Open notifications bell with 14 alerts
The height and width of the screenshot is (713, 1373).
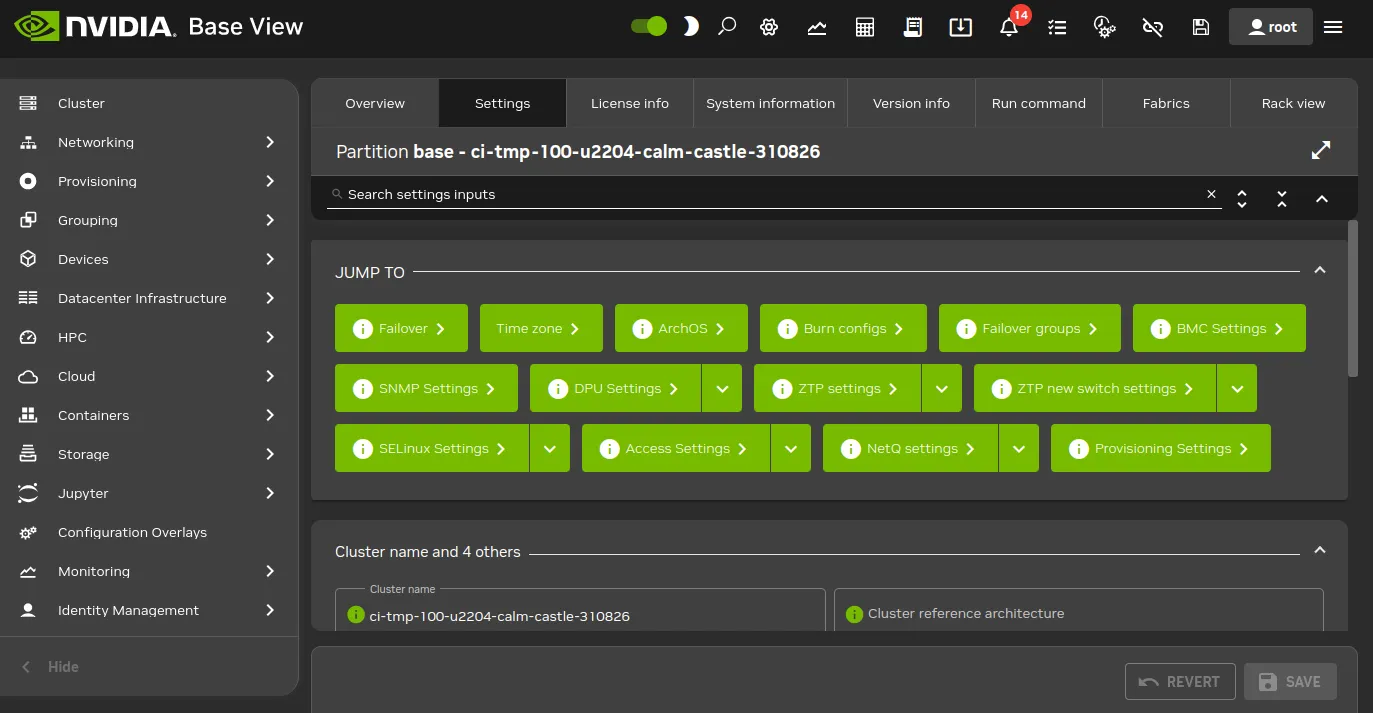click(x=1009, y=27)
